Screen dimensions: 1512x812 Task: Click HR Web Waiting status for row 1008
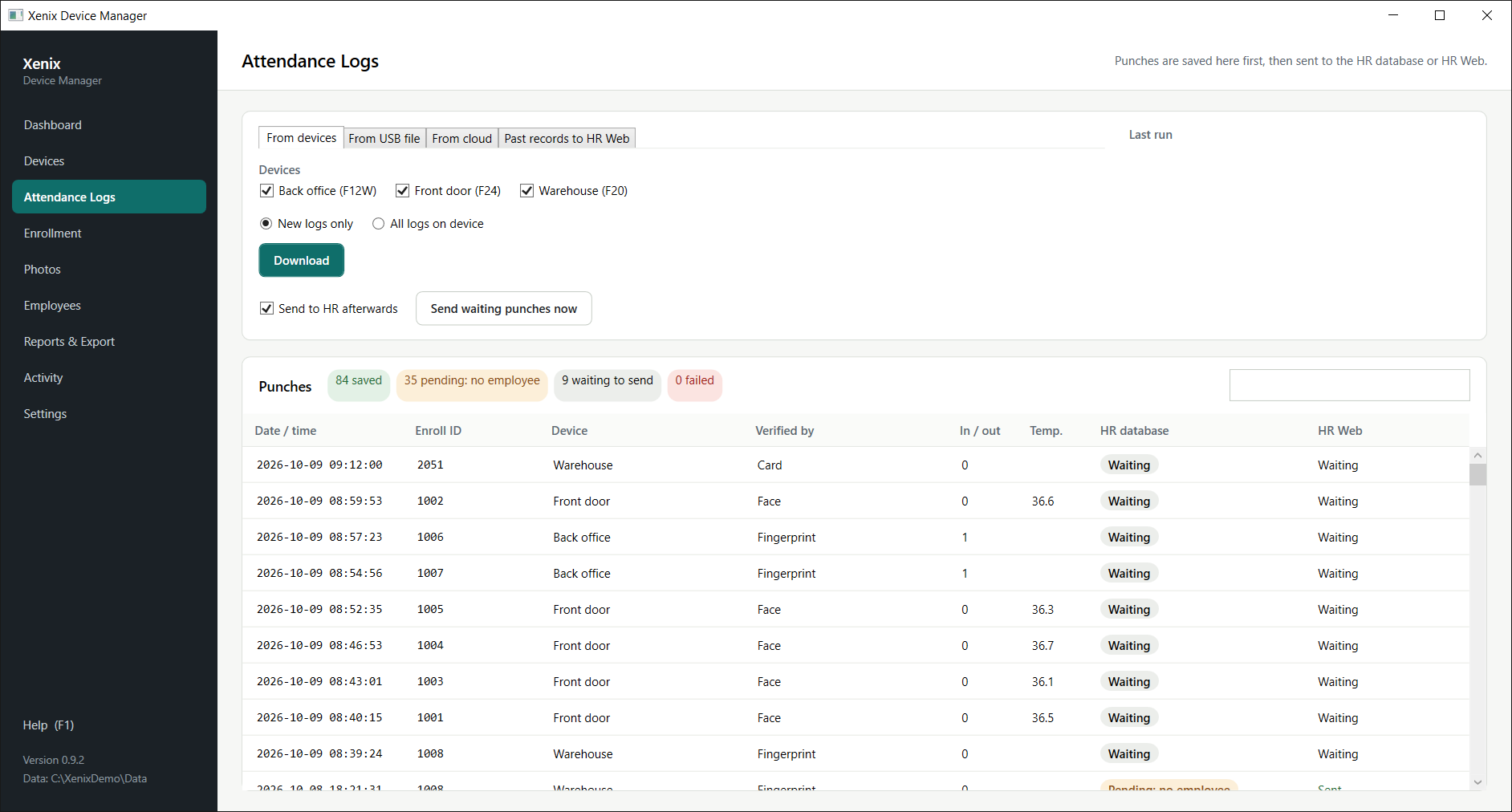pyautogui.click(x=1338, y=754)
